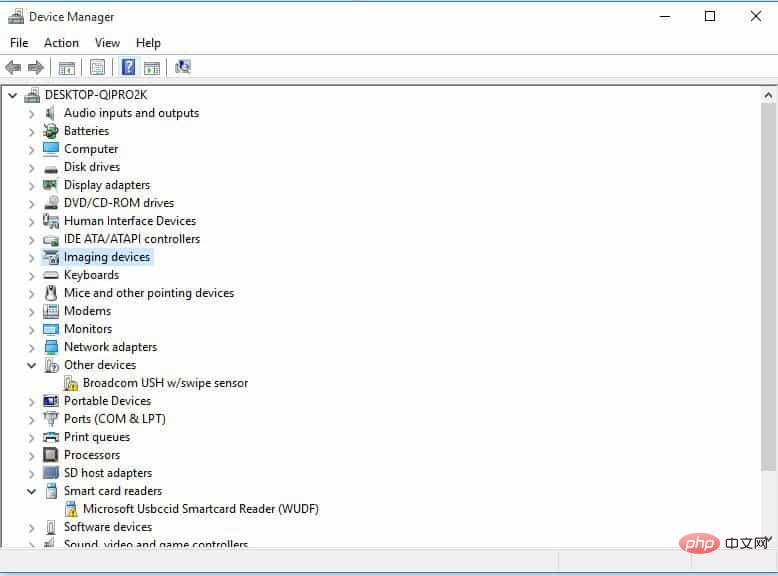Click the Modems category icon

tap(51, 311)
